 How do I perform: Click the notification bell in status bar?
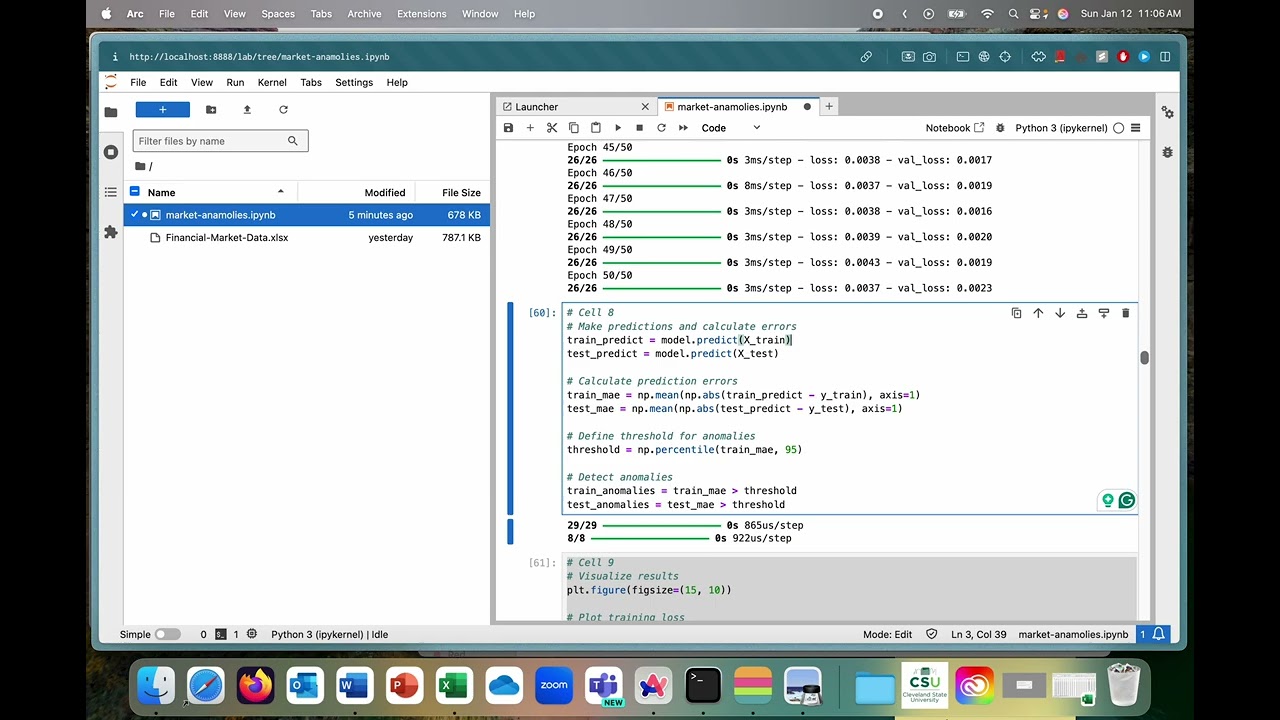pos(1159,634)
